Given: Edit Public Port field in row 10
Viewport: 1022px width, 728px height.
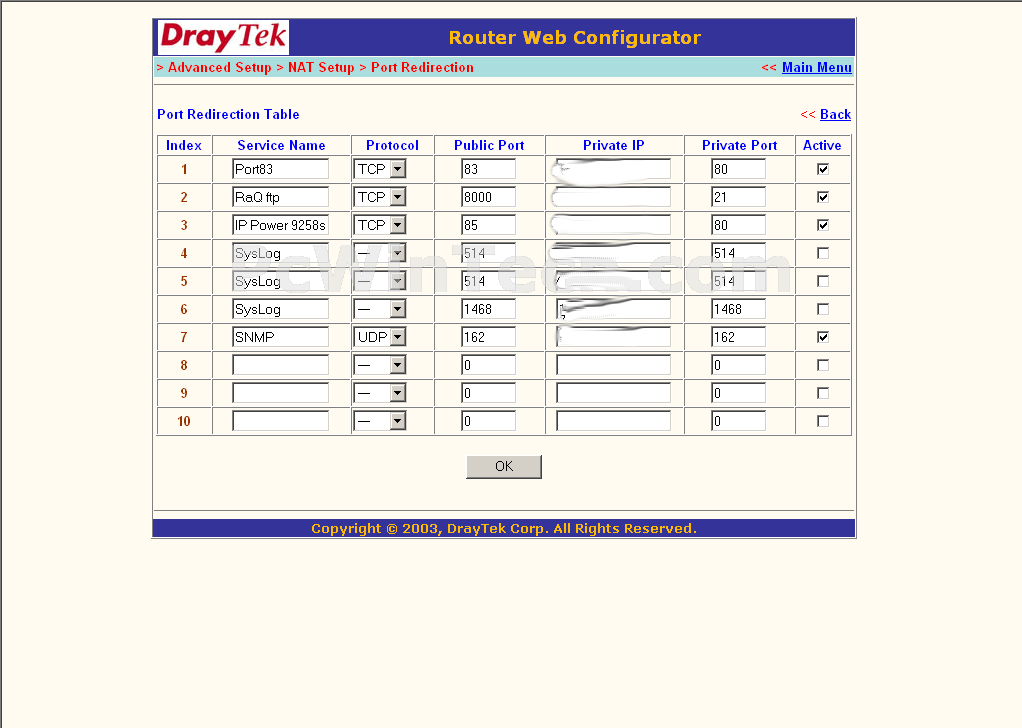Looking at the screenshot, I should pos(488,421).
